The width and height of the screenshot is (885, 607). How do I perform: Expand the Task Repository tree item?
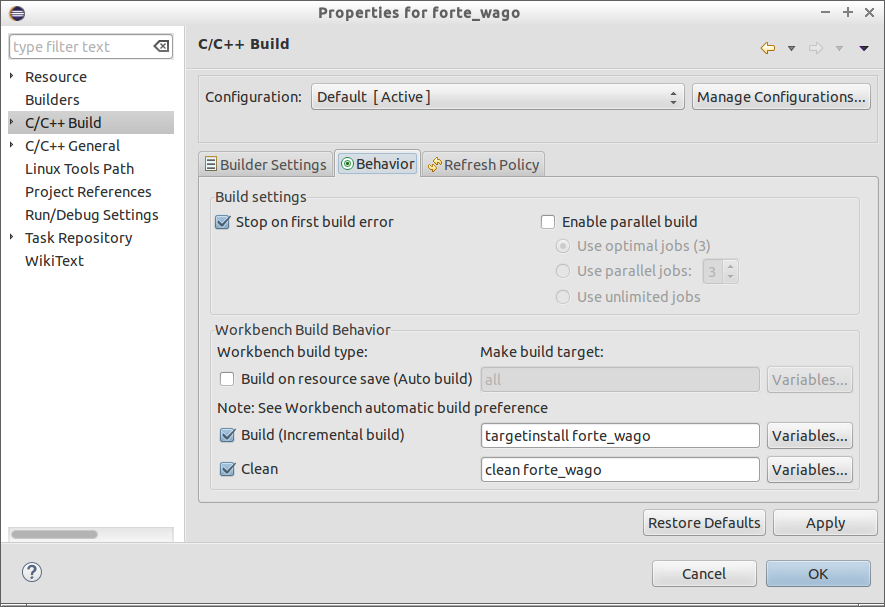[x=12, y=238]
